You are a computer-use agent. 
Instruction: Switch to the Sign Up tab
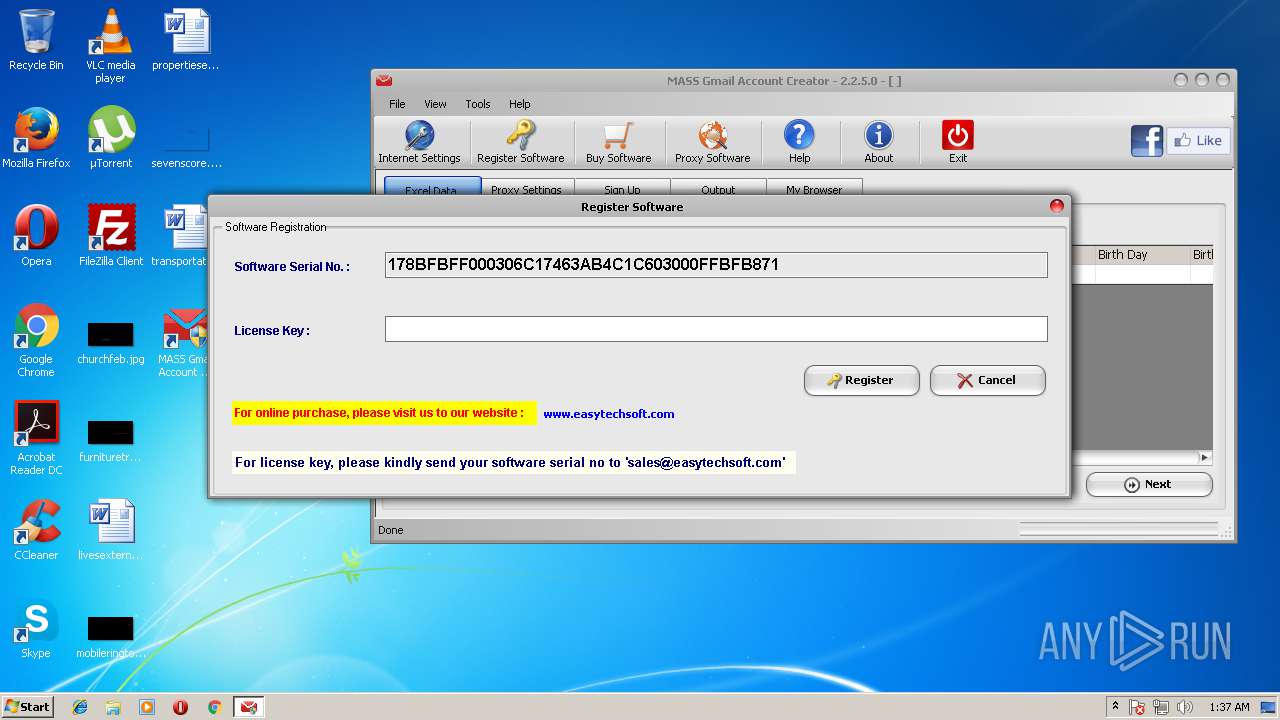click(622, 188)
